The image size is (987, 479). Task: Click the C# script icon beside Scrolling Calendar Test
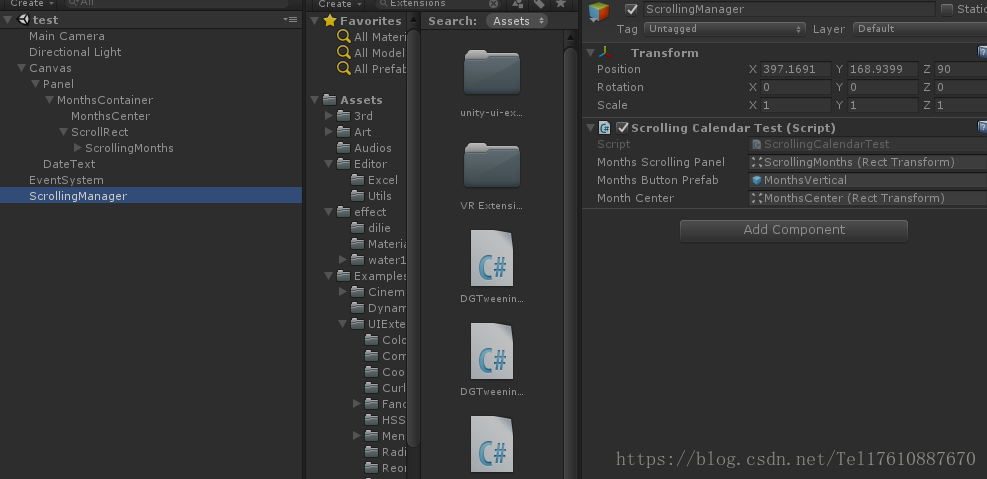tap(605, 127)
